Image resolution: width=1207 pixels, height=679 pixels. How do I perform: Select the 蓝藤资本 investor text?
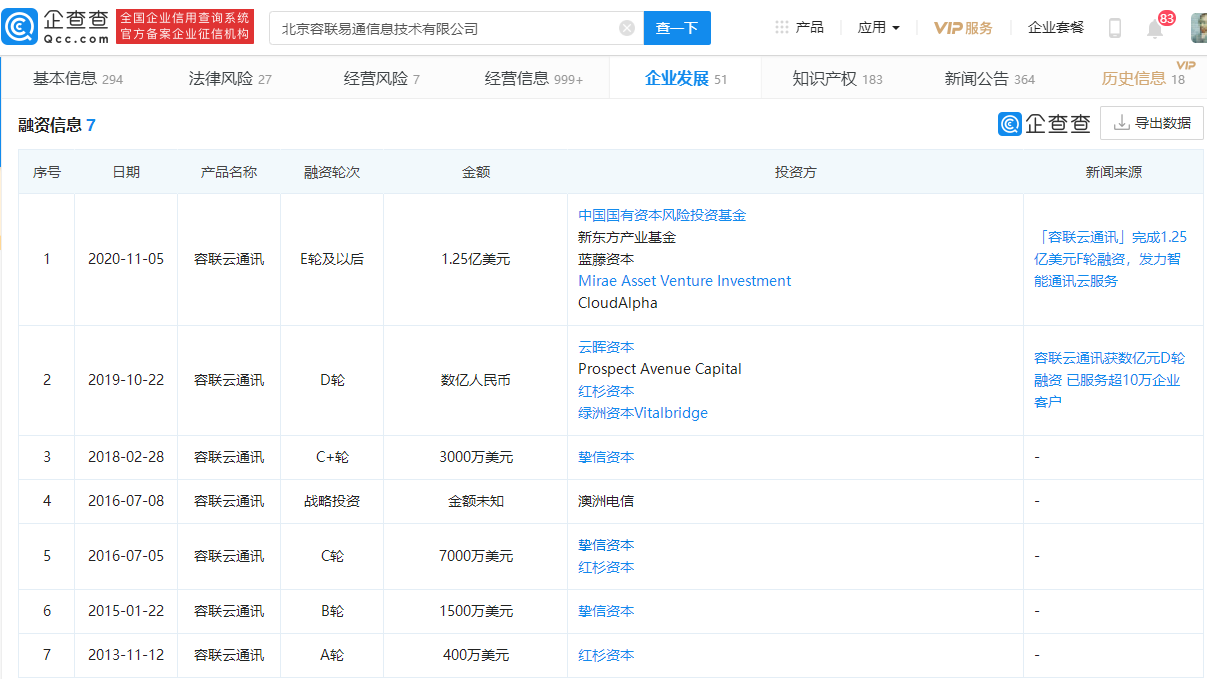tap(606, 259)
